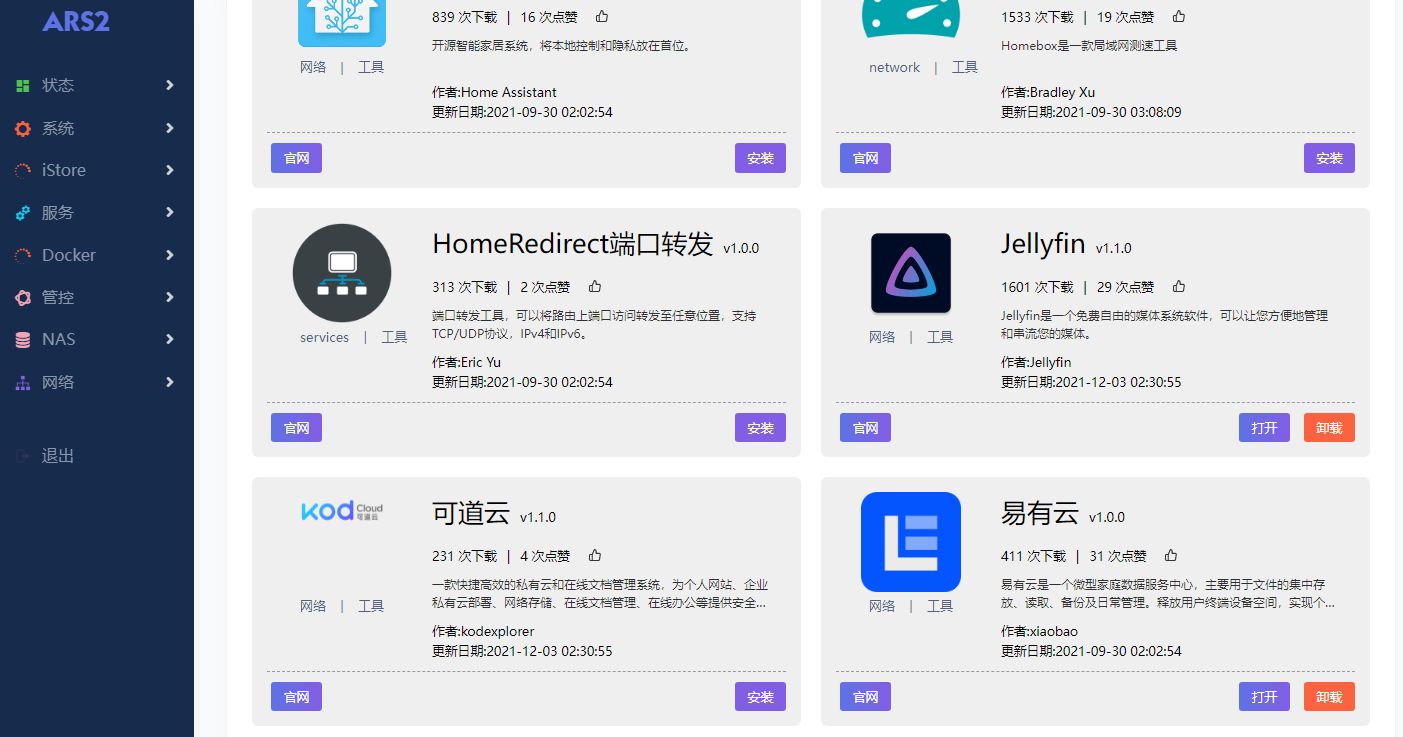Image resolution: width=1403 pixels, height=737 pixels.
Task: Like Jellyfin with thumbs-up icon
Action: [1179, 286]
